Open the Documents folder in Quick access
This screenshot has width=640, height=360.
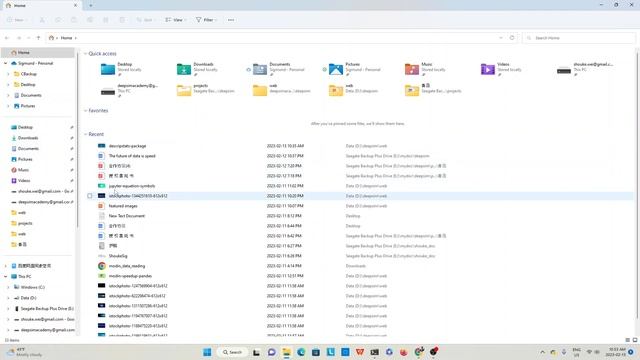click(279, 69)
